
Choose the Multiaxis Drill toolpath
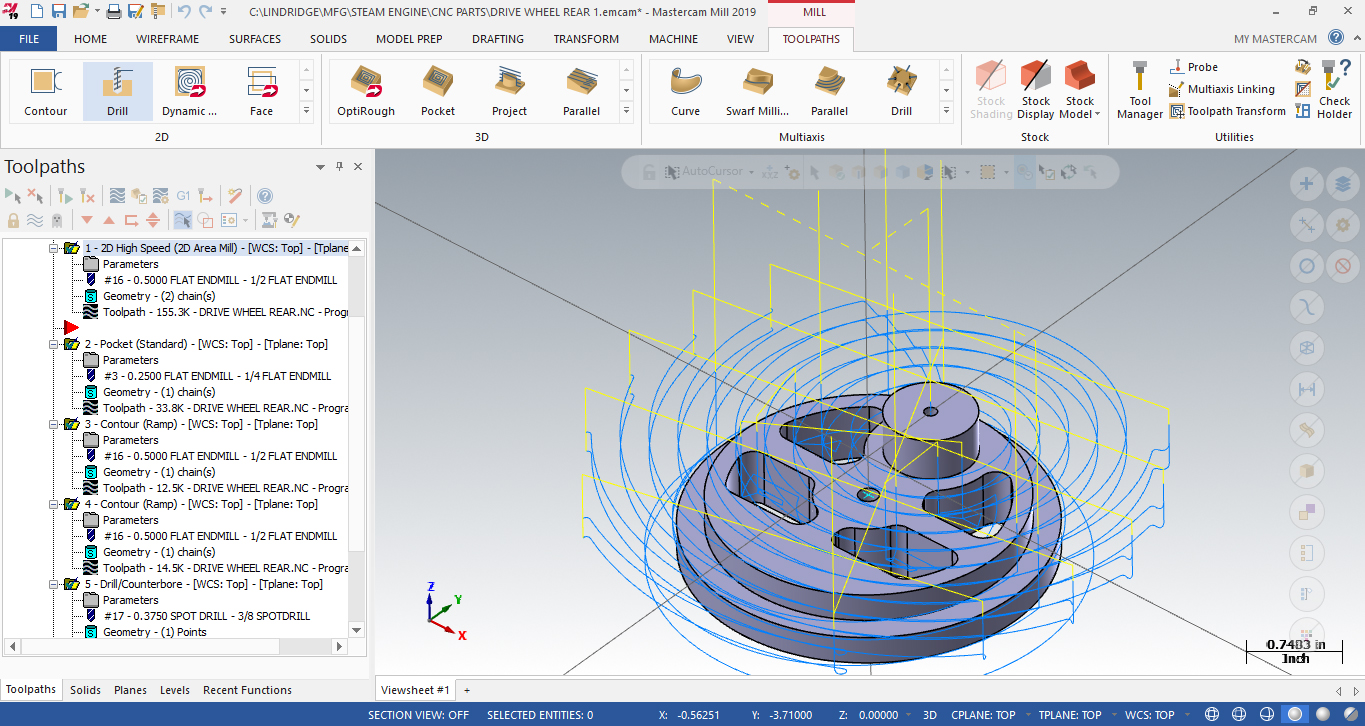click(901, 91)
